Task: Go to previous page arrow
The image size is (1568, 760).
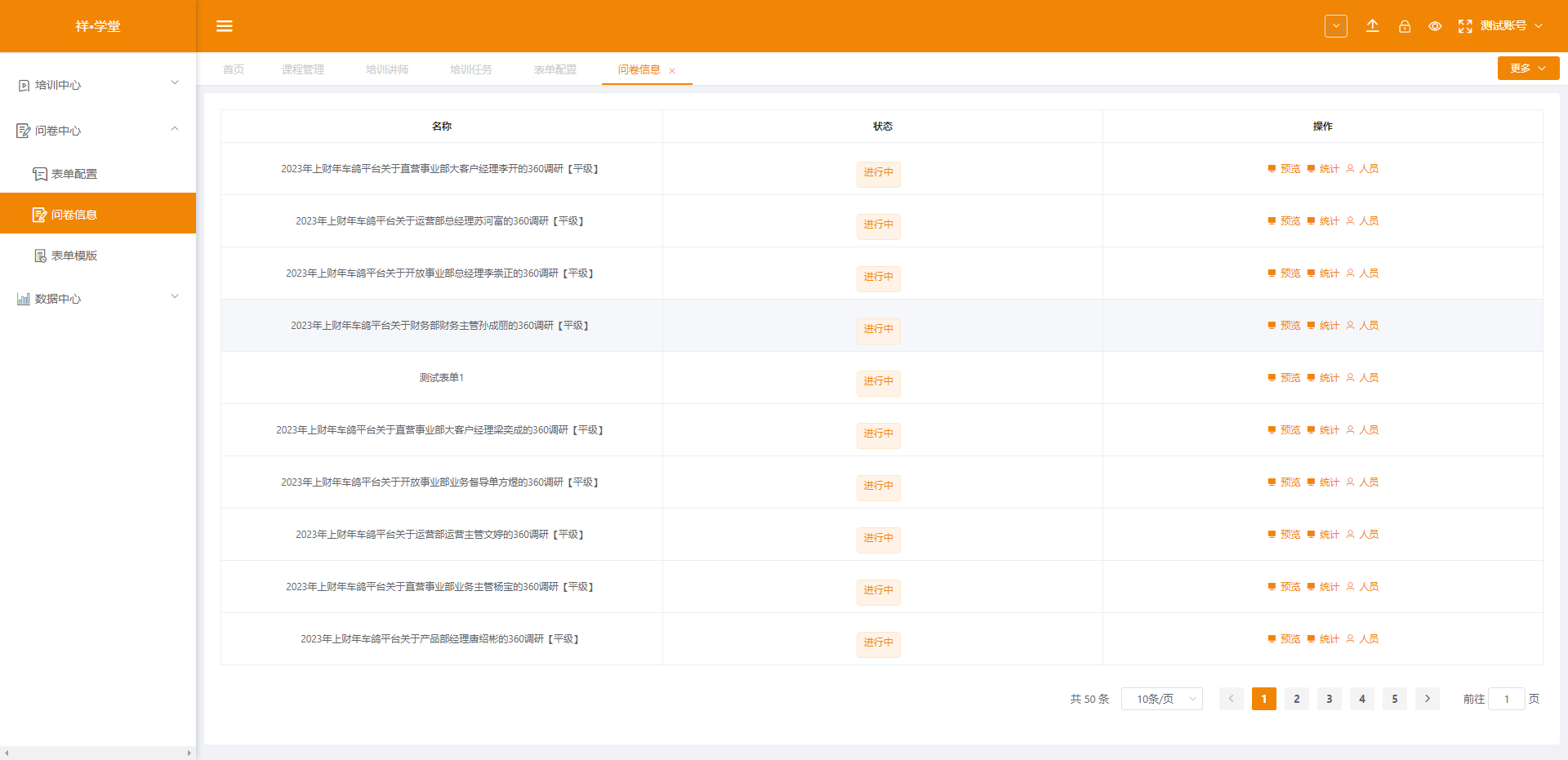Action: point(1232,699)
